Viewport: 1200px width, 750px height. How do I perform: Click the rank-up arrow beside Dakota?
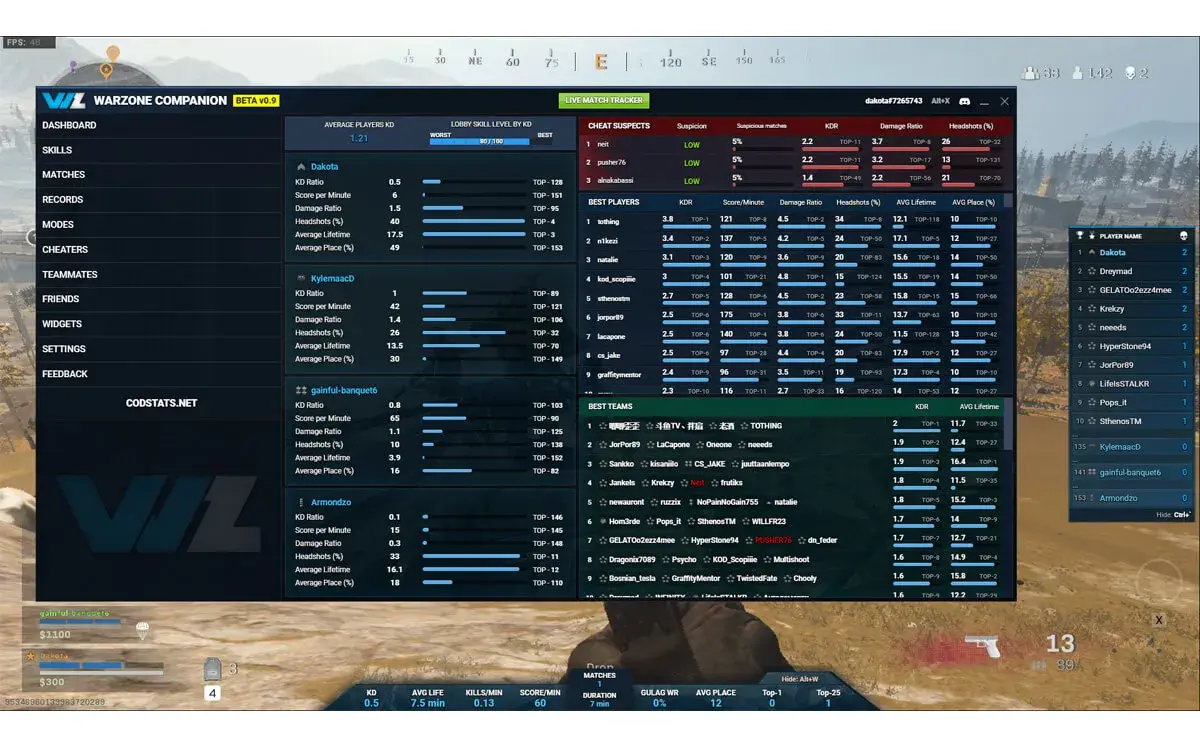[1091, 253]
